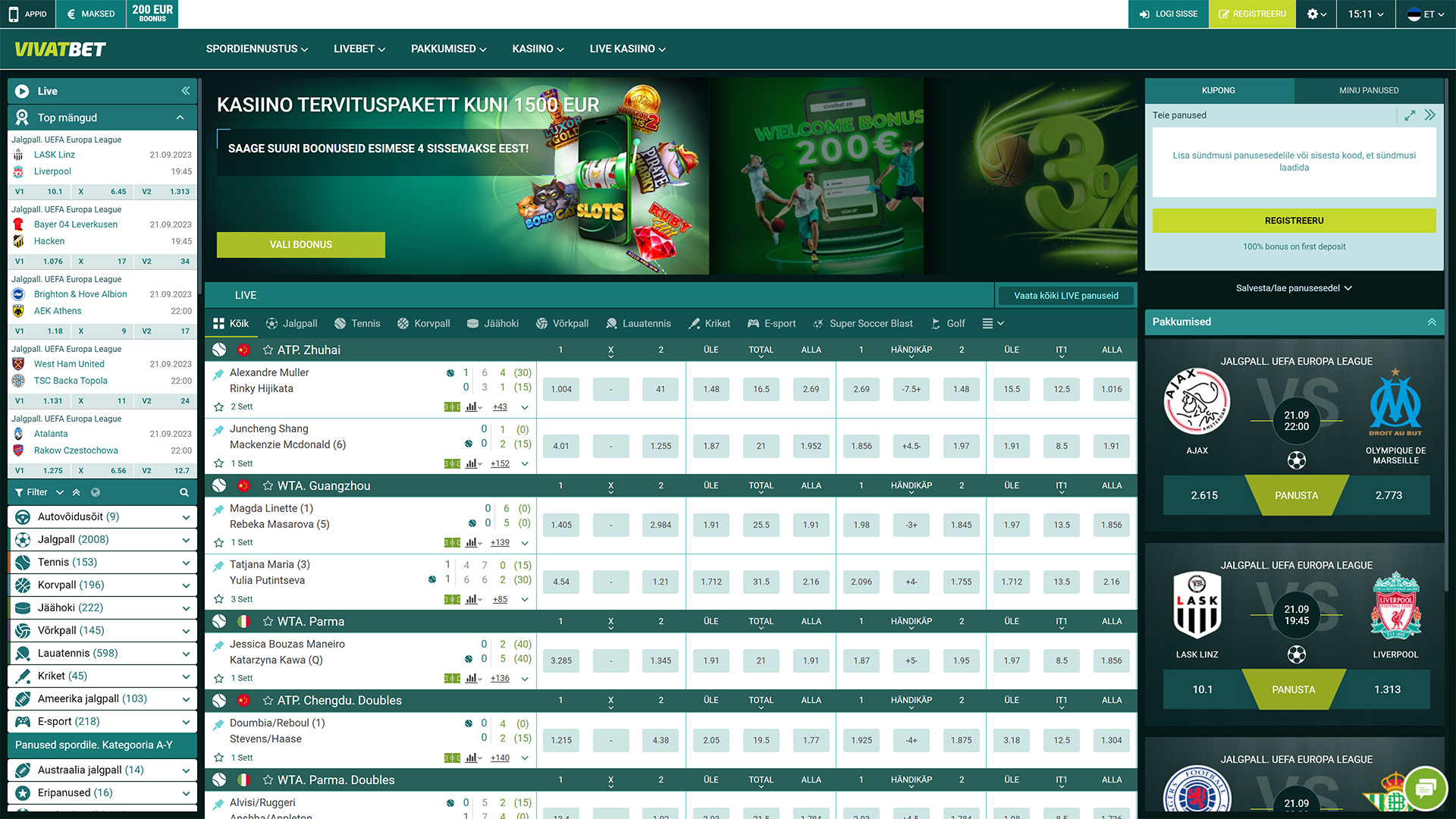Click the REGISTREERU button in the top bar

1252,14
